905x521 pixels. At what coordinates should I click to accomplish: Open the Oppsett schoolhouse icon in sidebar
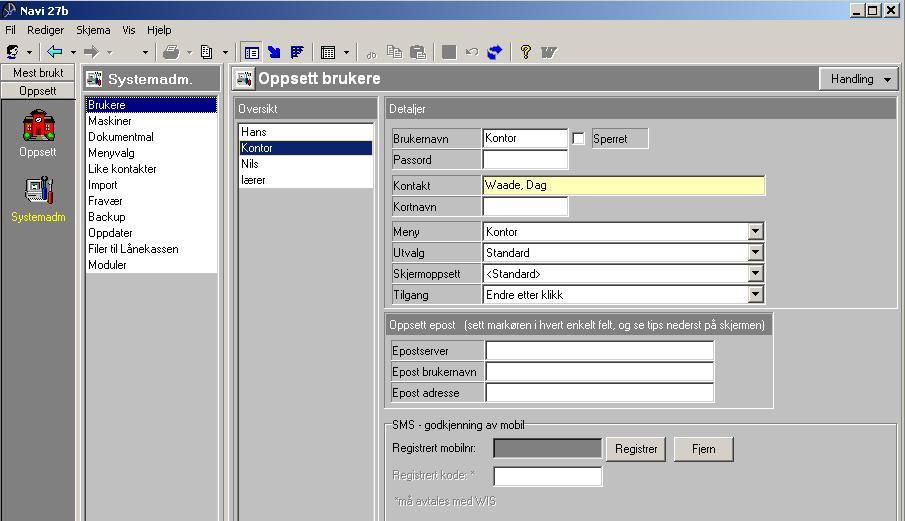coord(38,125)
